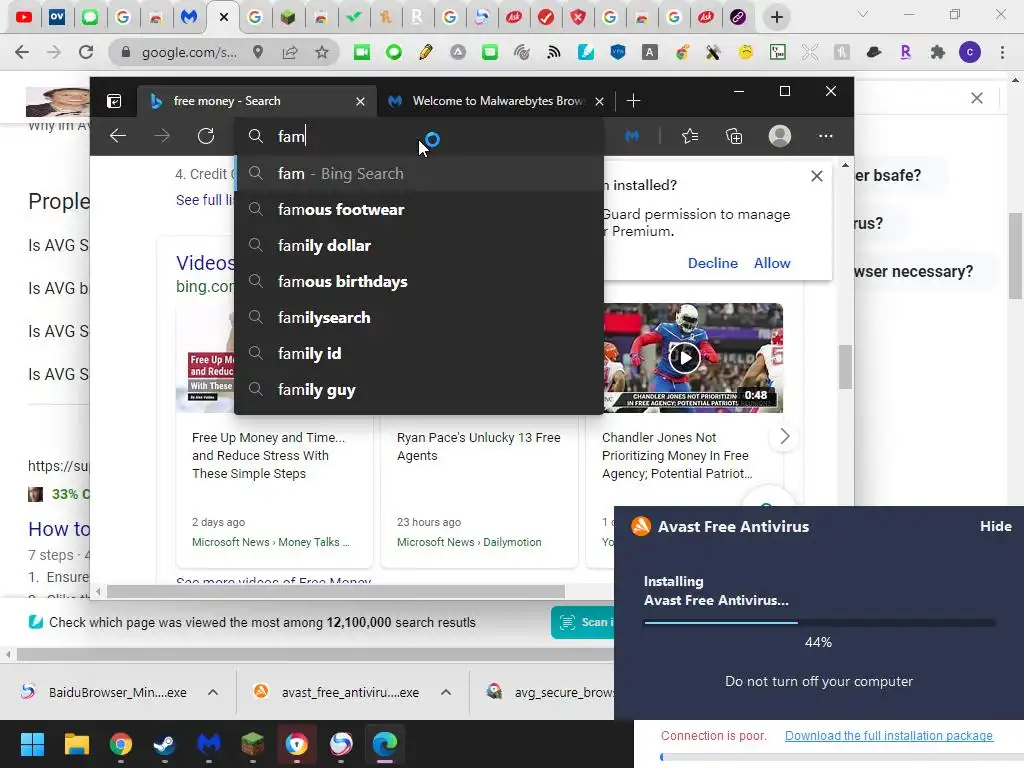Viewport: 1024px width, 768px height.
Task: Pick the 'family dollar' suggestion
Action: tap(419, 246)
